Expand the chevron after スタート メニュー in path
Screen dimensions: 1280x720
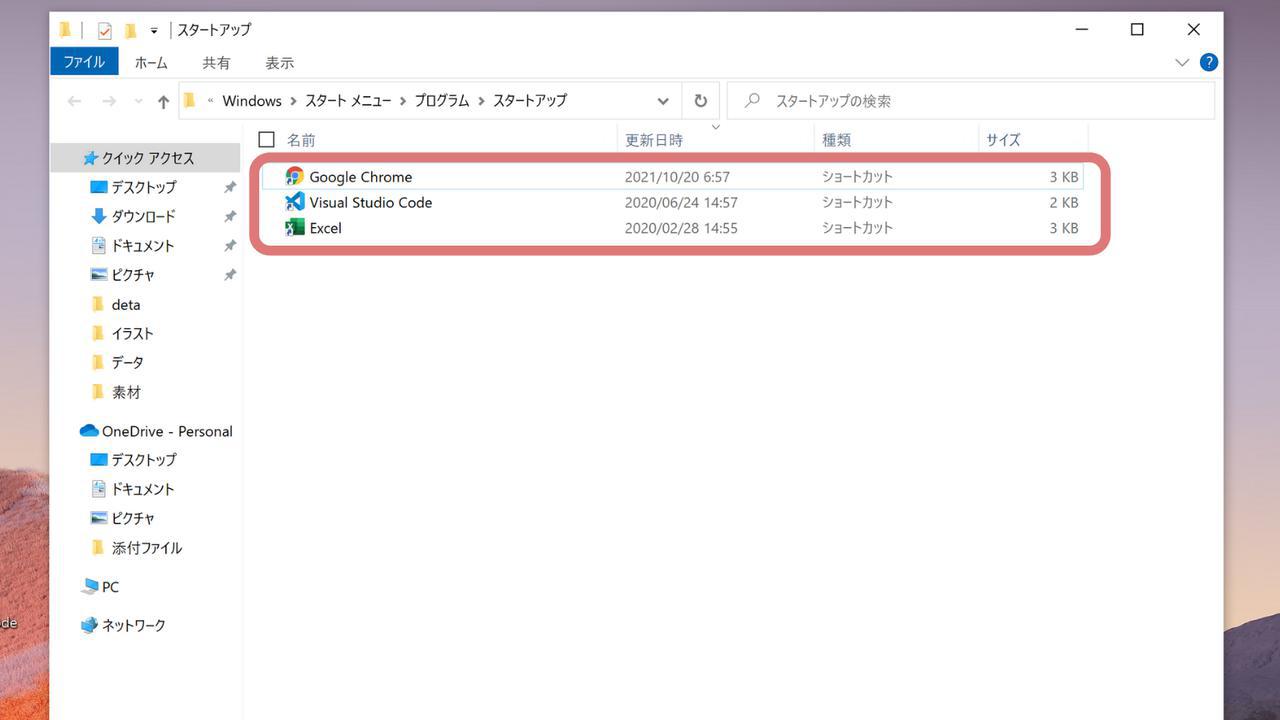tap(403, 101)
